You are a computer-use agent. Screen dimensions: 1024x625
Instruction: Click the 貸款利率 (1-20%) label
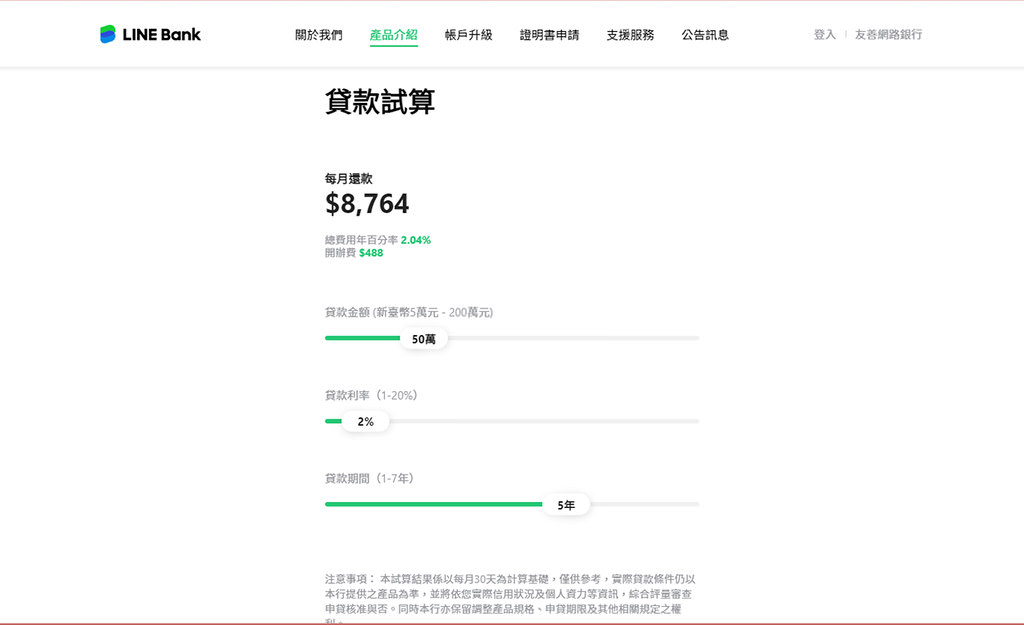[x=371, y=395]
